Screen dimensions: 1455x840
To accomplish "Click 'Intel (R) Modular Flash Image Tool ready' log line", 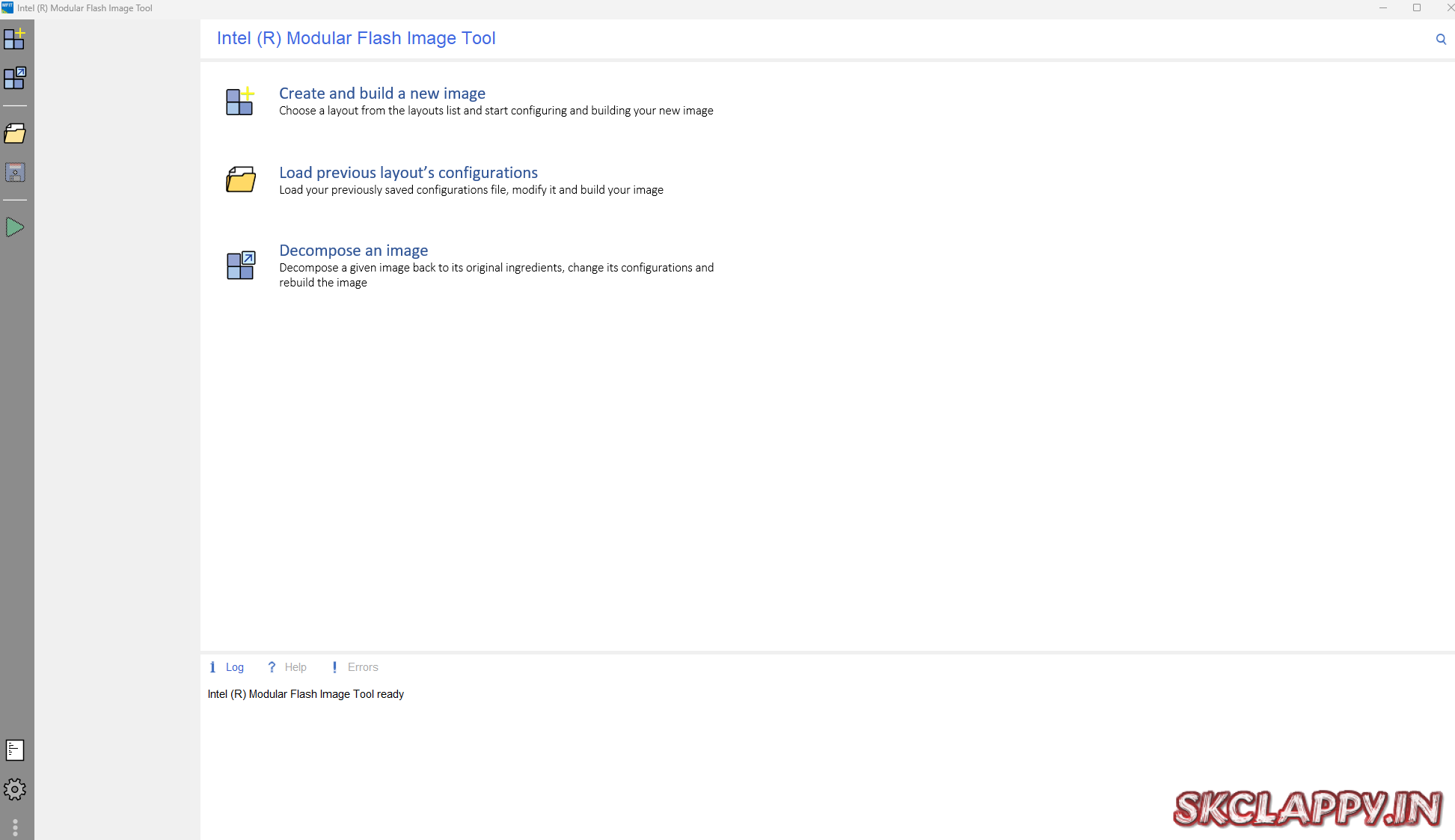I will coord(306,694).
